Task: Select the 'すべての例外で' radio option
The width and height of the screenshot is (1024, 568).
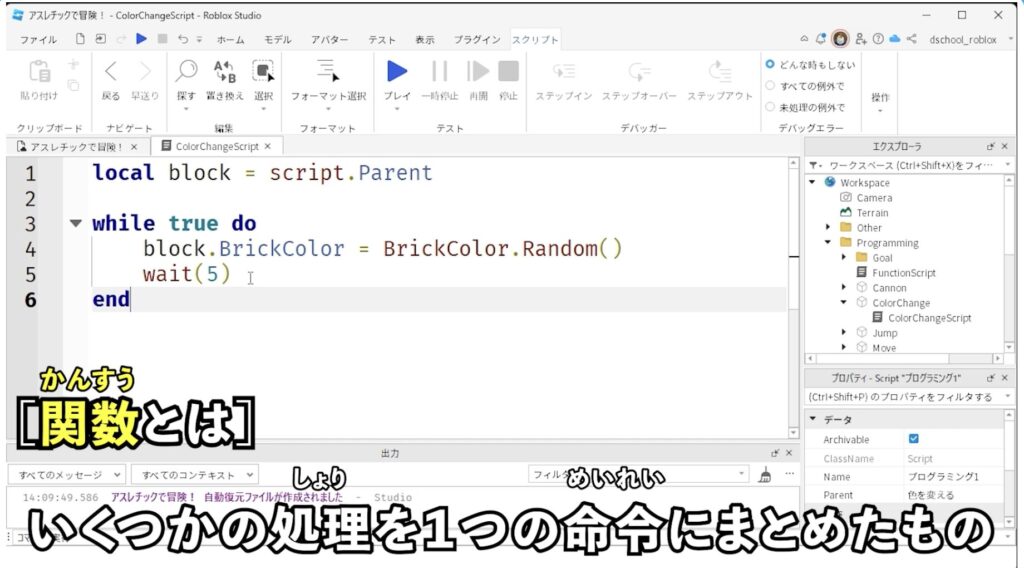Action: (x=770, y=86)
